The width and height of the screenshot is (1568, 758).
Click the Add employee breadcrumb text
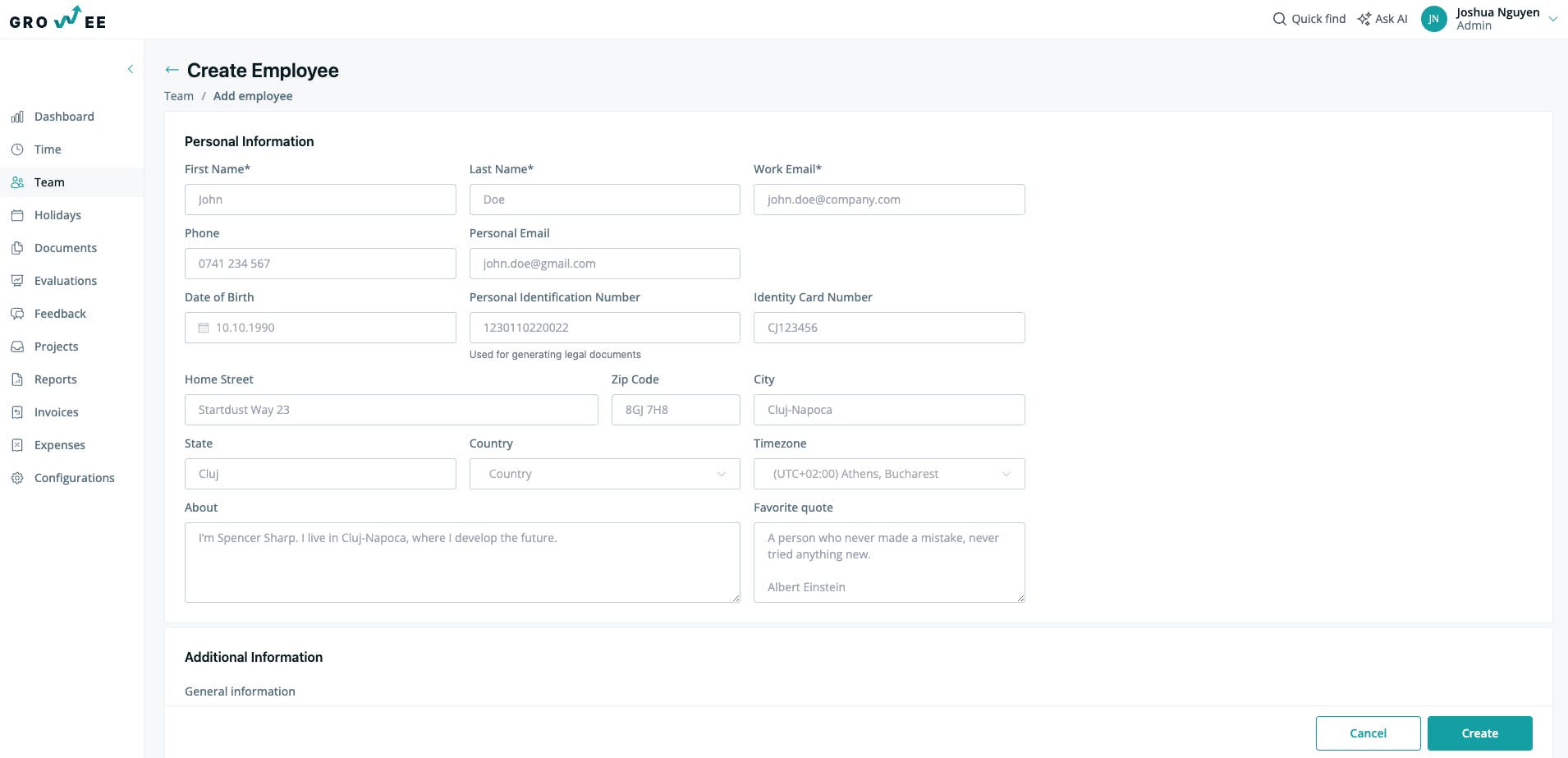click(253, 96)
